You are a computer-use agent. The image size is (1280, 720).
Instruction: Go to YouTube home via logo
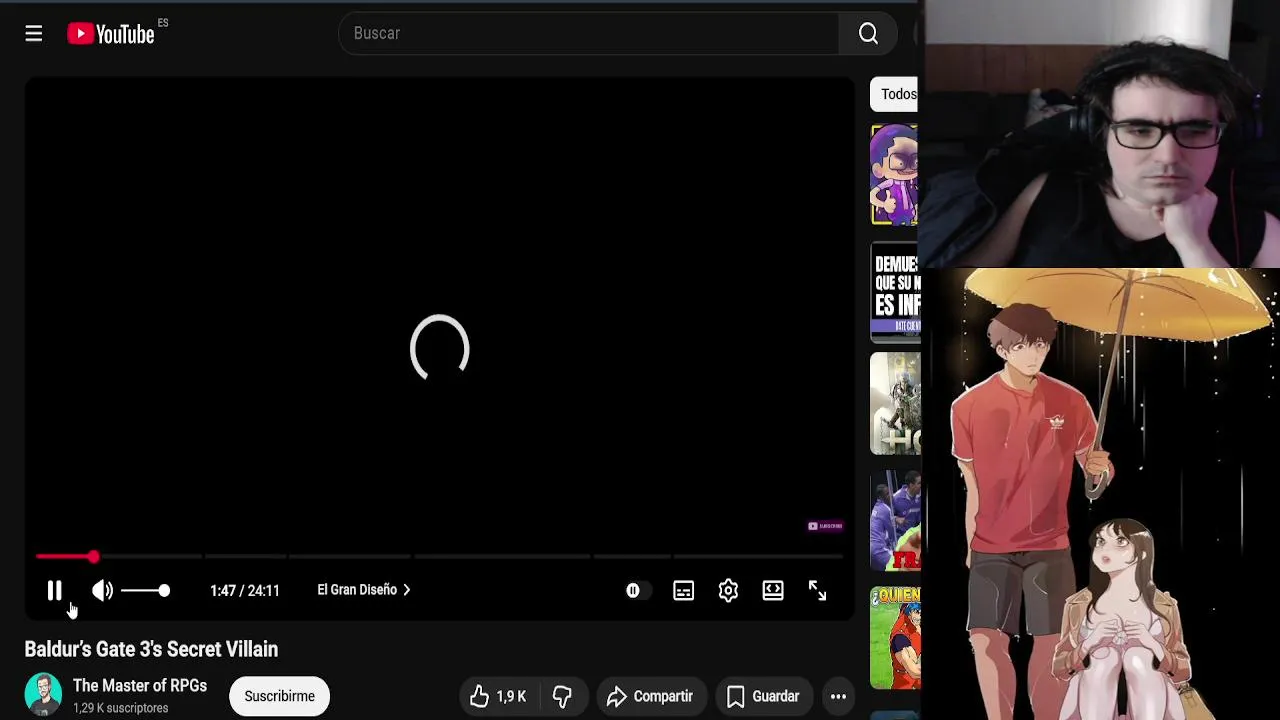tap(111, 34)
